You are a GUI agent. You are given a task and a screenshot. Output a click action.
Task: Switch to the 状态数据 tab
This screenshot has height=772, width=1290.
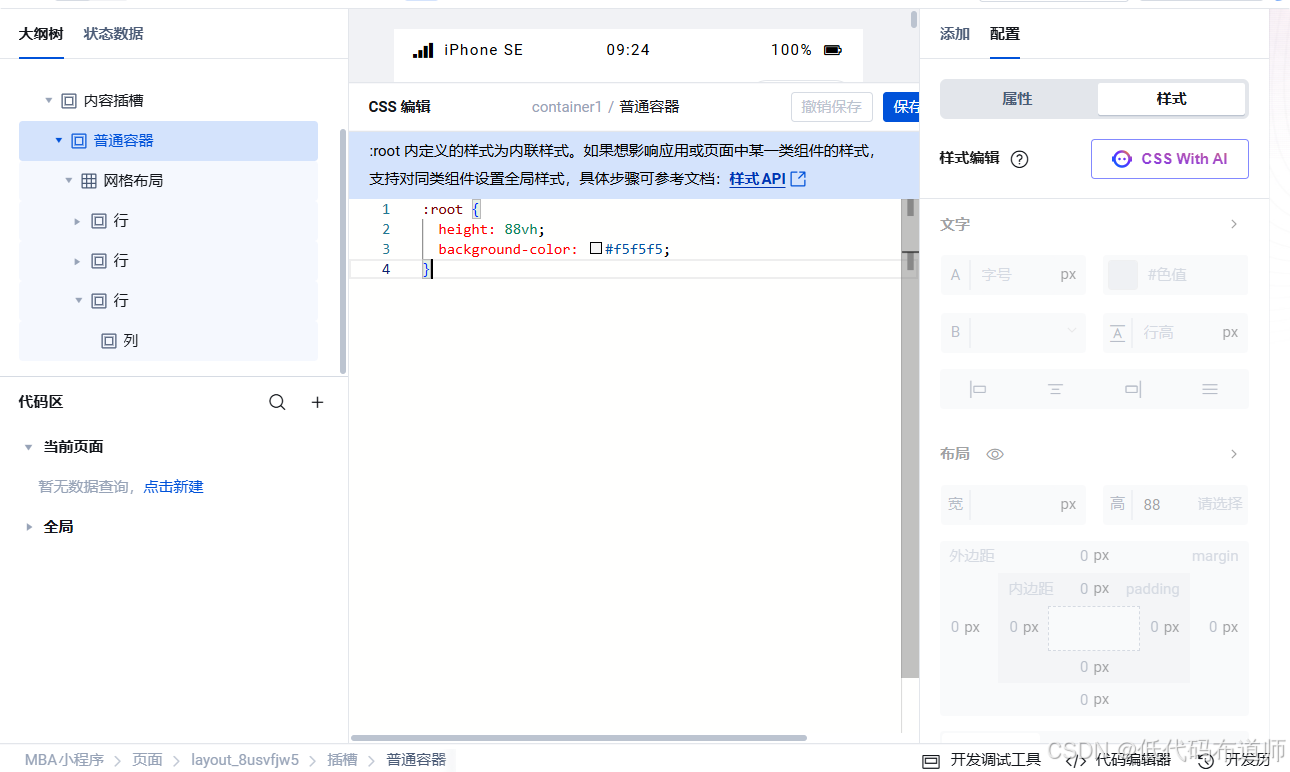pos(113,32)
